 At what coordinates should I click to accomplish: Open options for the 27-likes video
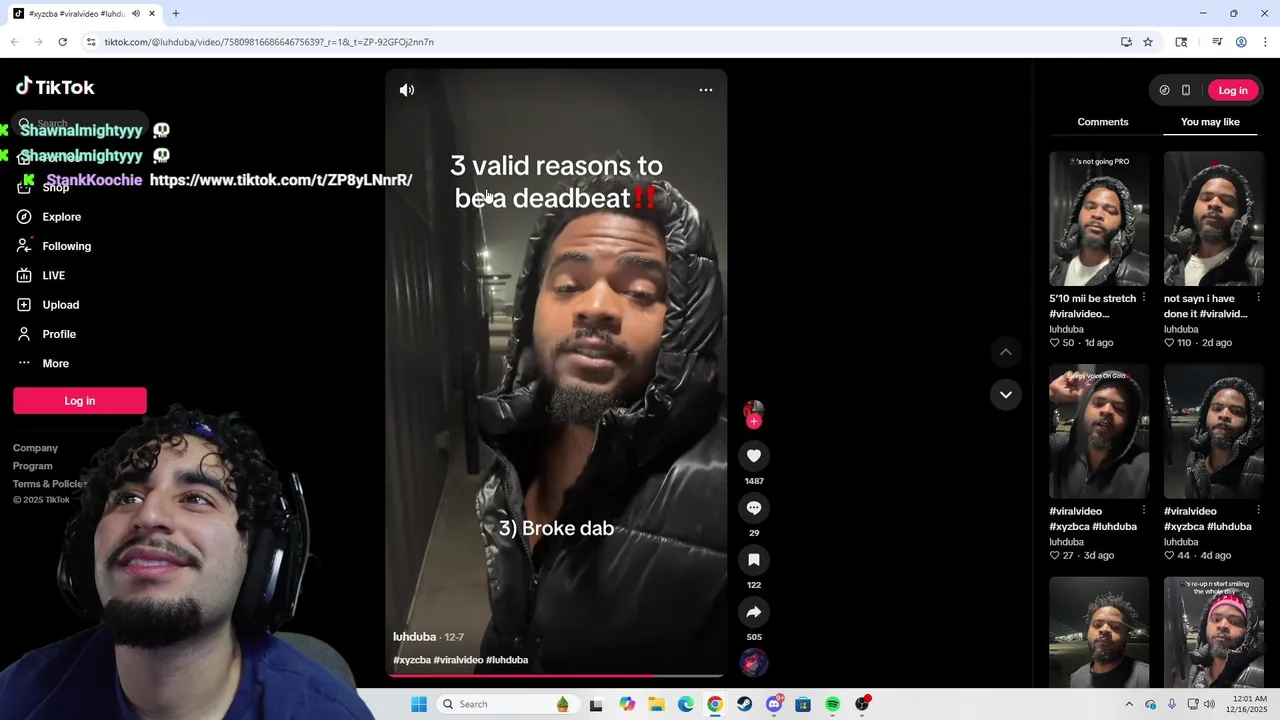pyautogui.click(x=1144, y=510)
